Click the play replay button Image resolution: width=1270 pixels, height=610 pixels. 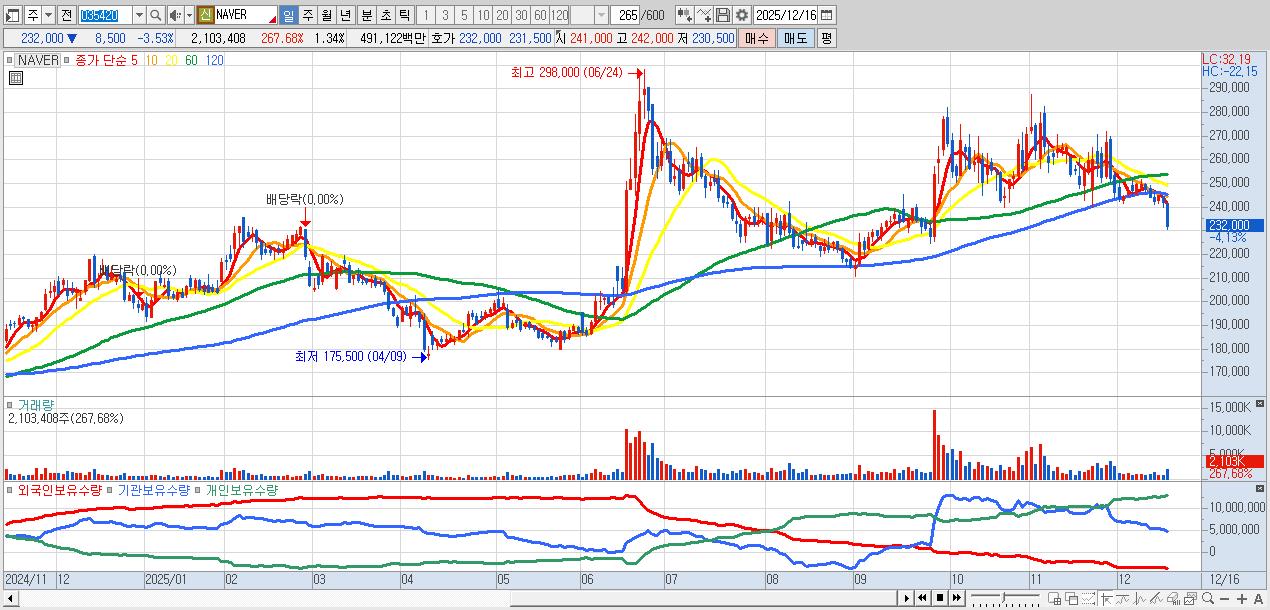[907, 598]
